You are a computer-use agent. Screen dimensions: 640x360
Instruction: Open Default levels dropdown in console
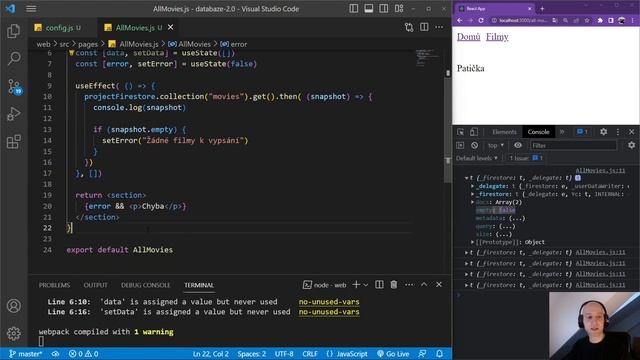click(477, 158)
